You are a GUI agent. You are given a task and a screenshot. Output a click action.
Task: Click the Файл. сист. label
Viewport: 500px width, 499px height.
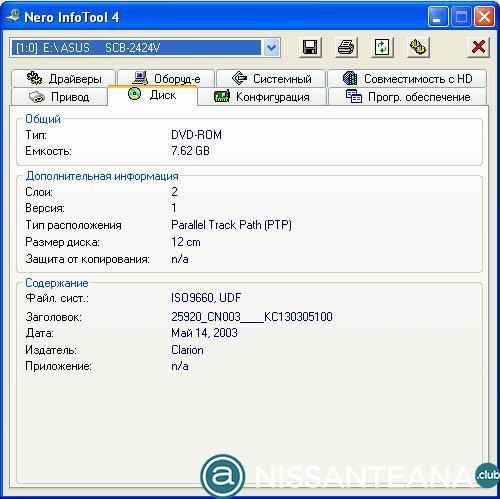(x=57, y=298)
